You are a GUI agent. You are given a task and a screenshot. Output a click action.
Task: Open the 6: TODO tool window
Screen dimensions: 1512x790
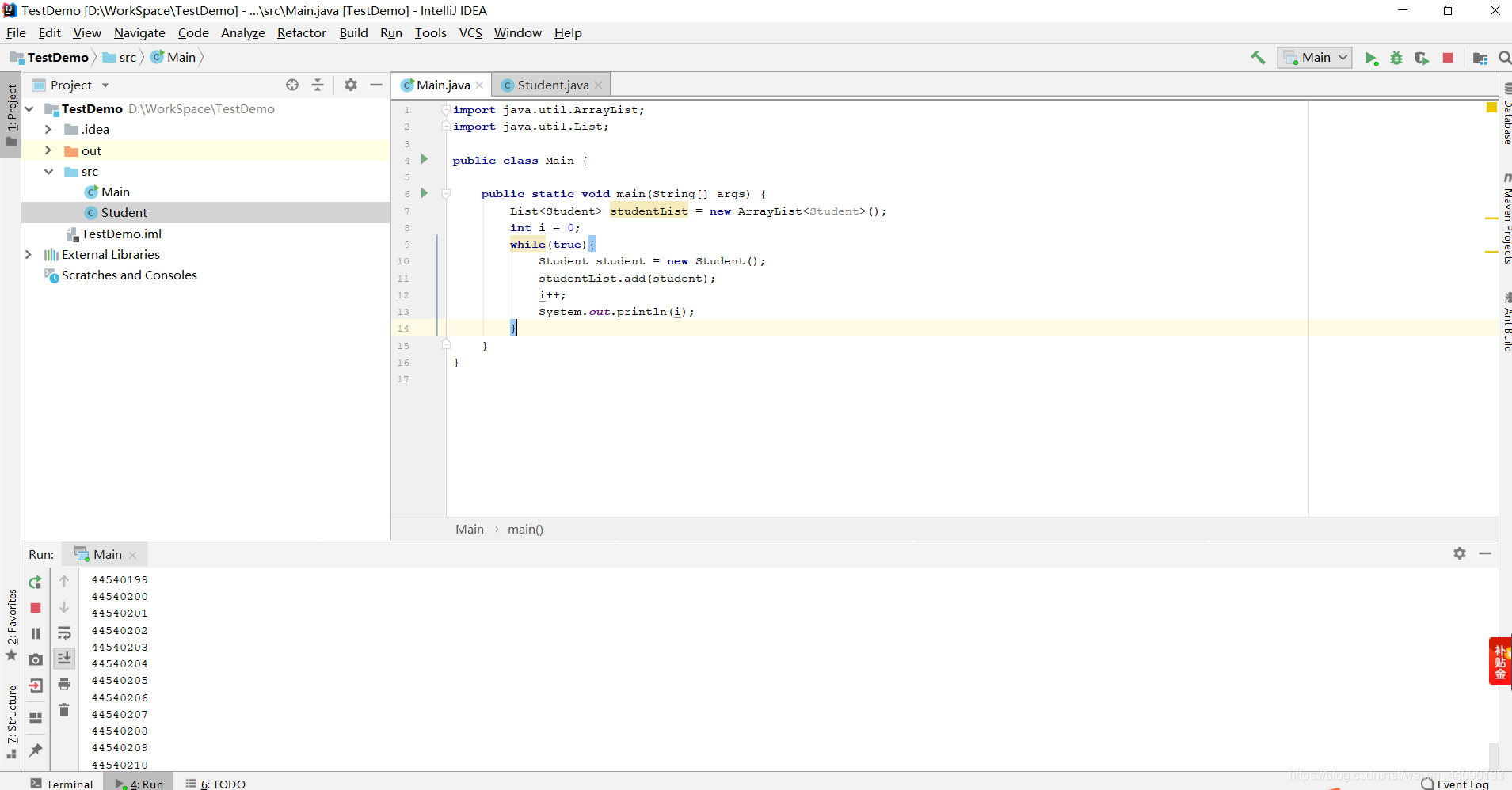pyautogui.click(x=215, y=783)
